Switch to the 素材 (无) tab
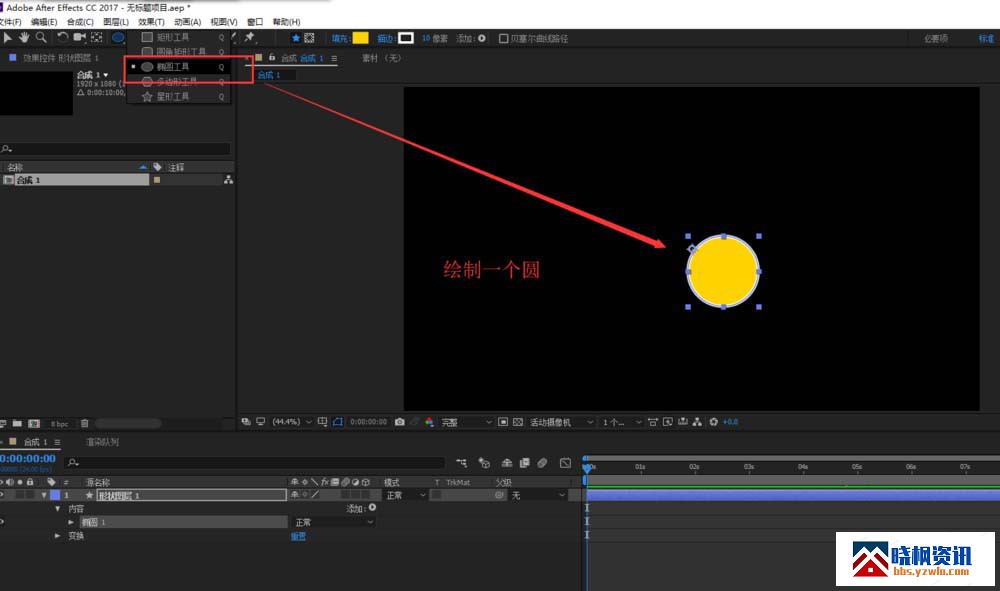The height and width of the screenshot is (591, 1000). (381, 58)
